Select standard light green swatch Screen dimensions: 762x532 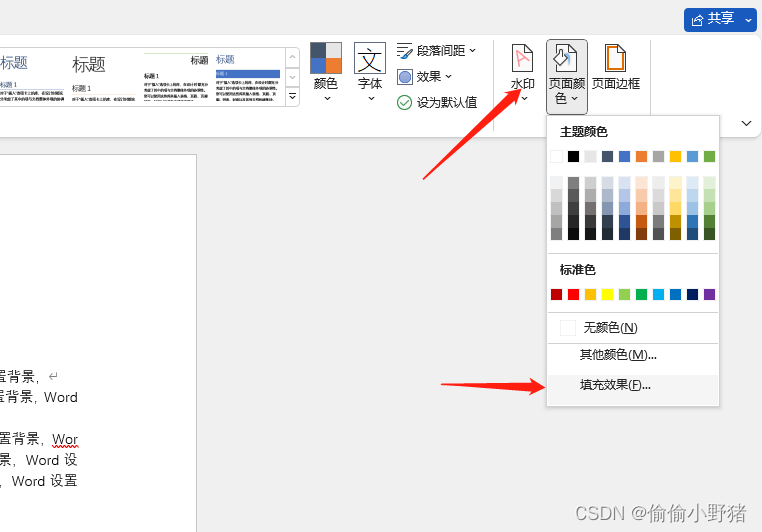[x=624, y=294]
